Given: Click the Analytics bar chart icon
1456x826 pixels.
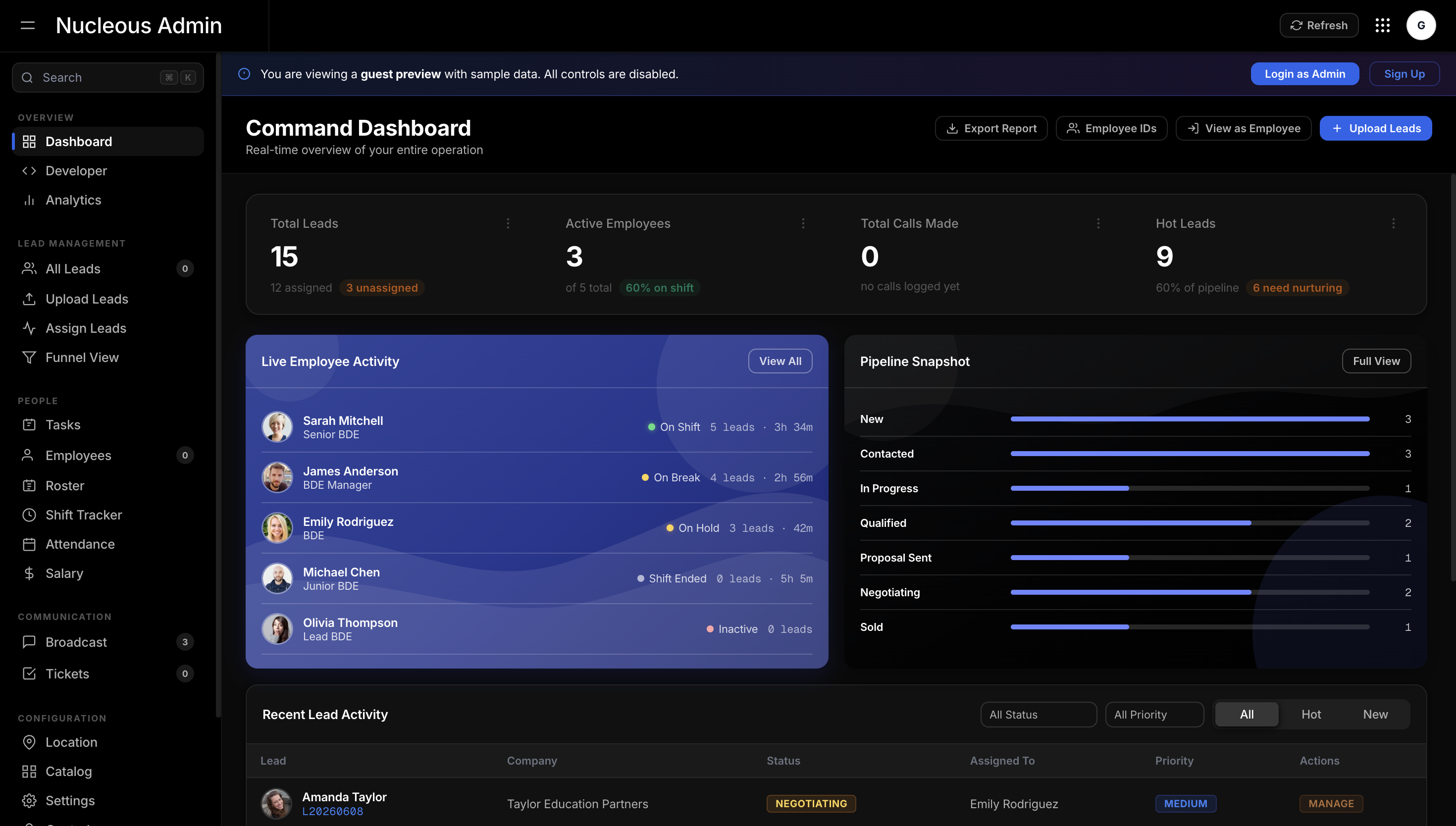Looking at the screenshot, I should coord(29,200).
